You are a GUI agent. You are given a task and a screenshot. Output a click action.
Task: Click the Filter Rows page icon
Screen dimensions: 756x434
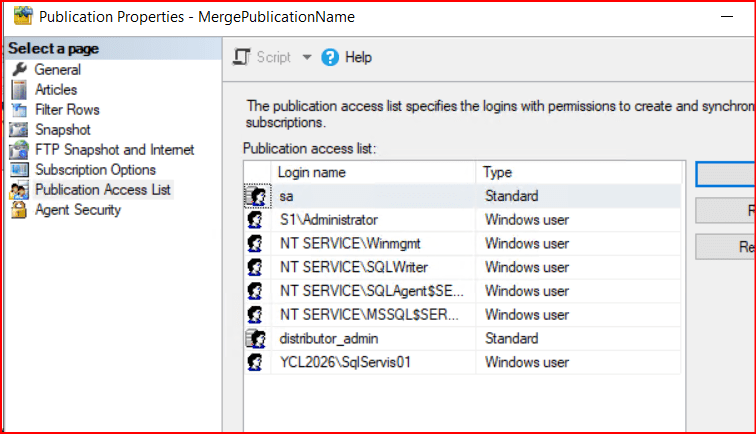(18, 110)
